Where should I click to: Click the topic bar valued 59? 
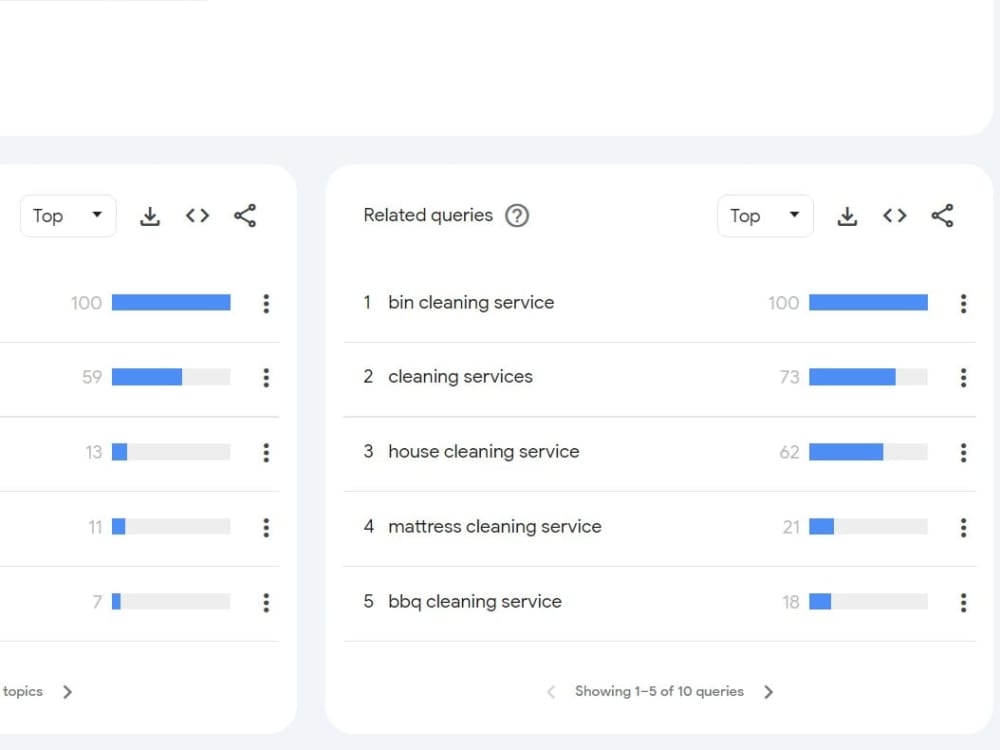tap(171, 377)
